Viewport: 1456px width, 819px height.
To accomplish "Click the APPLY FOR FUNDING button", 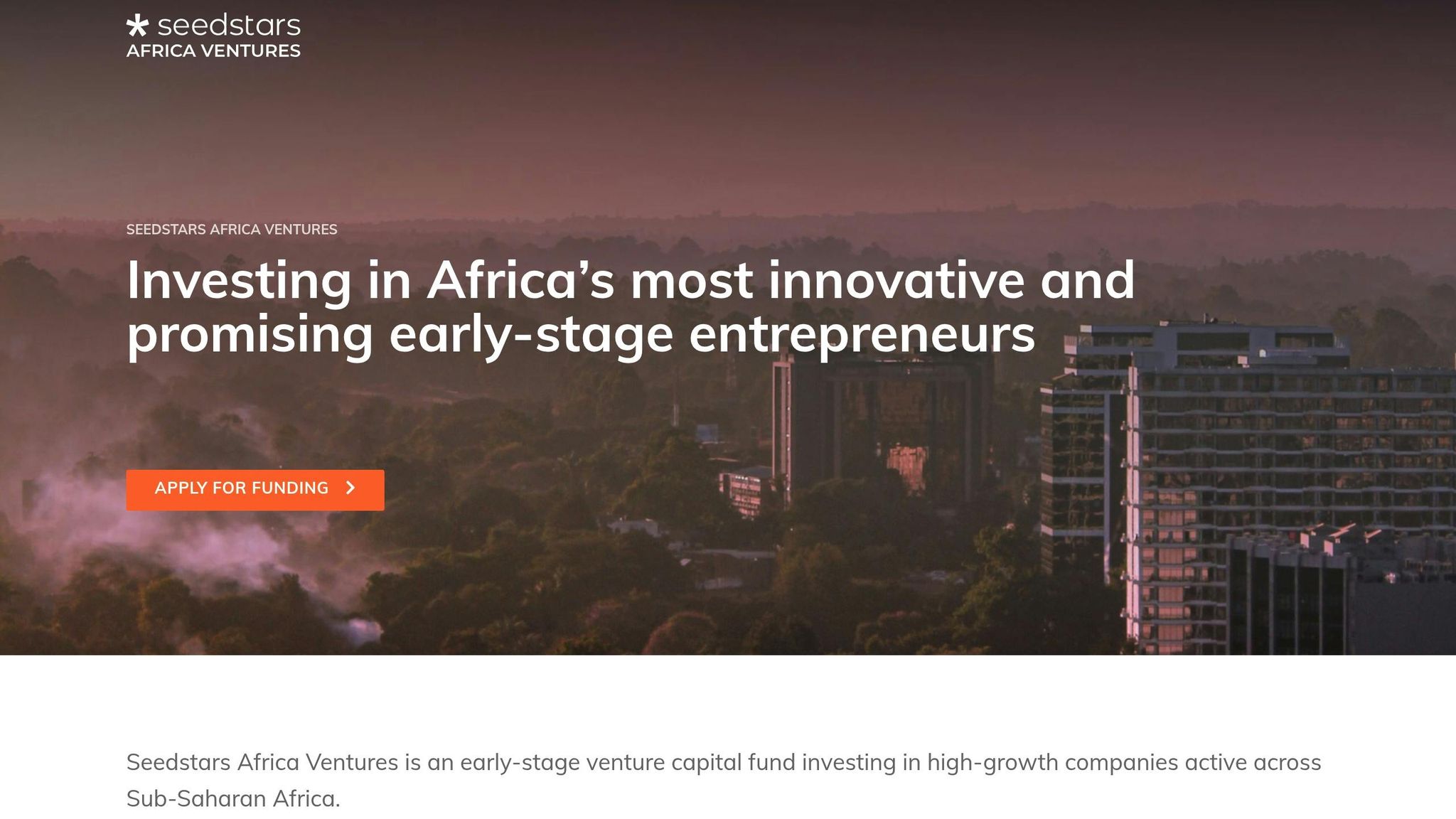I will tap(252, 488).
